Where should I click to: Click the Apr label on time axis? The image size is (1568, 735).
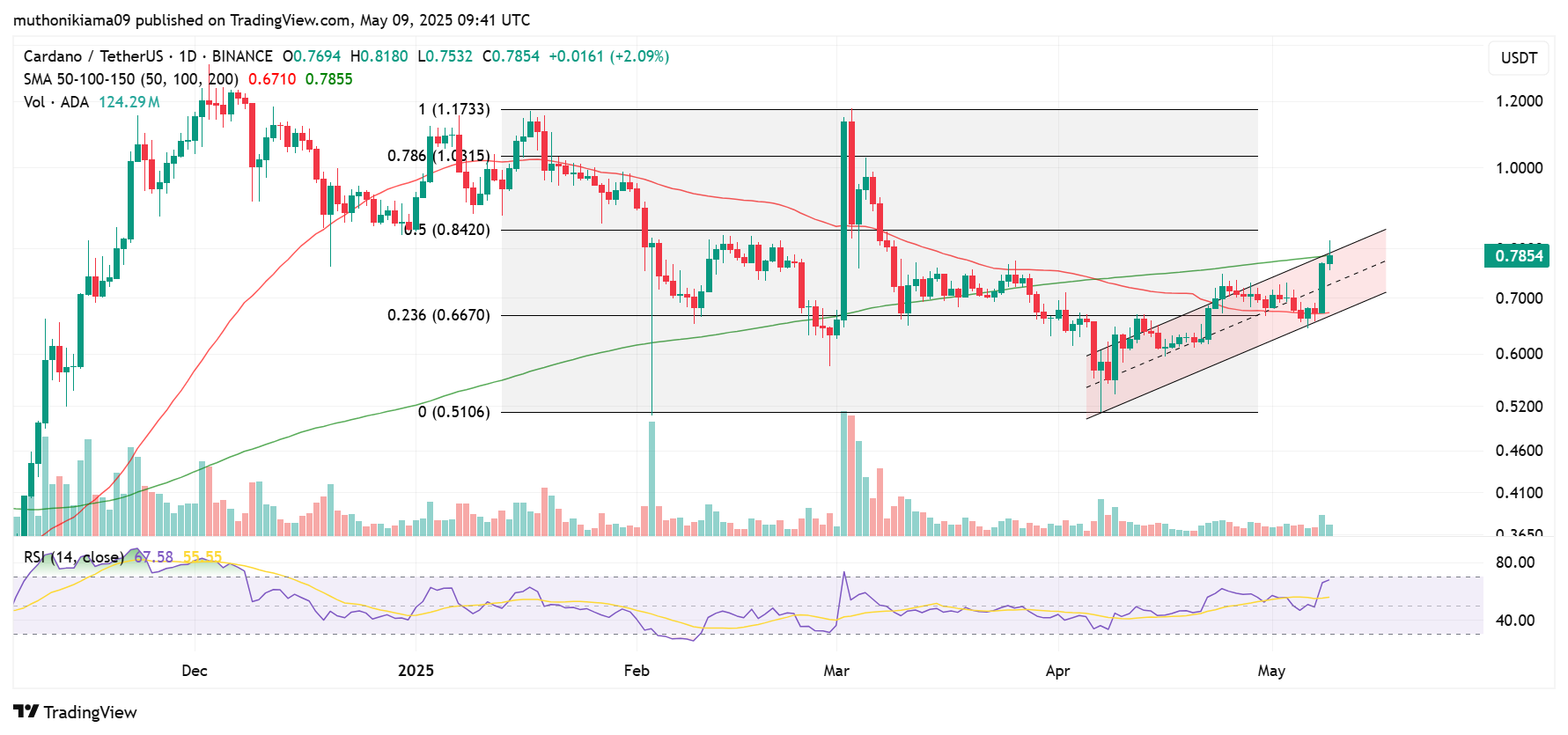coord(1057,671)
